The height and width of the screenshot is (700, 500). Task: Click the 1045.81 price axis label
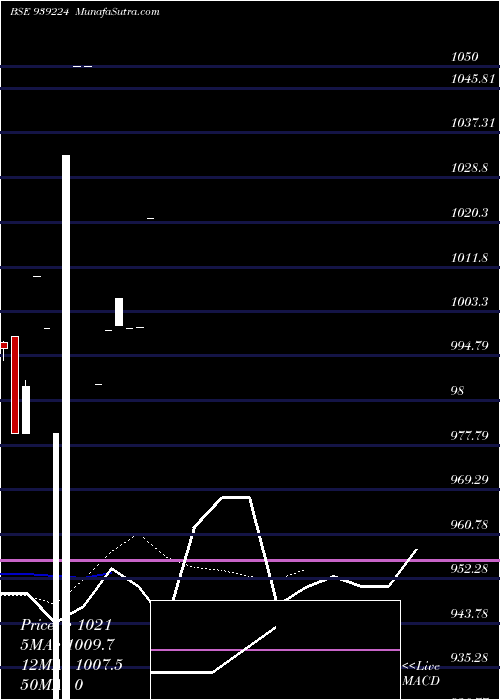pyautogui.click(x=473, y=79)
